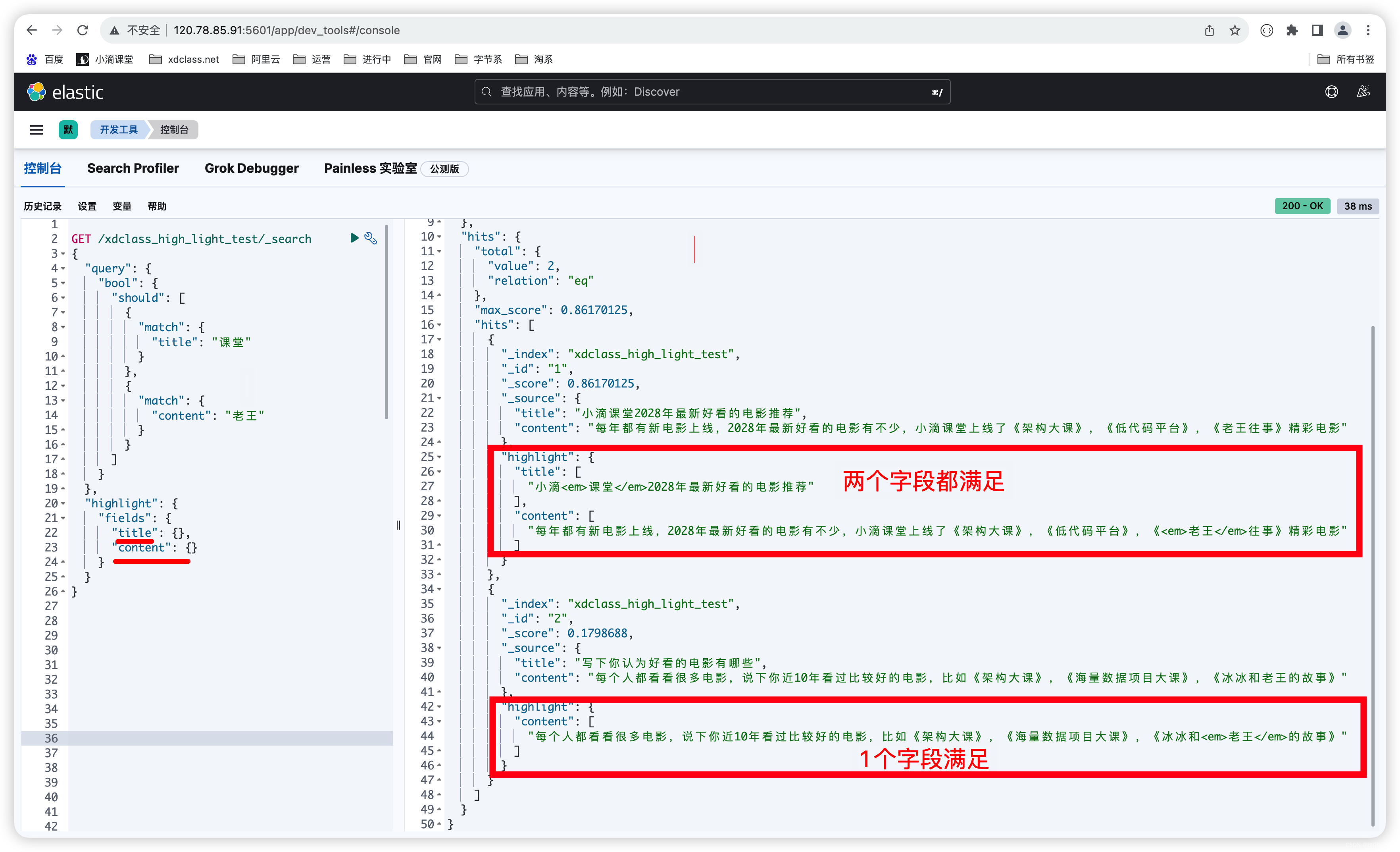Open Kibana hamburger navigation menu
Image resolution: width=1400 pixels, height=852 pixels.
click(x=37, y=129)
